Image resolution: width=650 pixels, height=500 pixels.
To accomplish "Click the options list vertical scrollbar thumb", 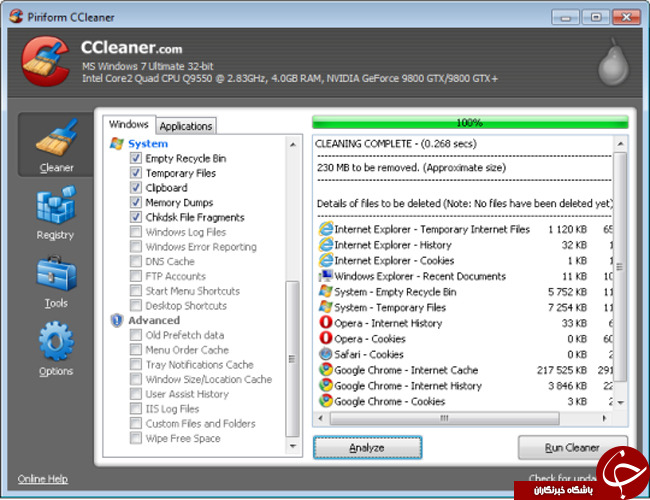I will point(293,359).
